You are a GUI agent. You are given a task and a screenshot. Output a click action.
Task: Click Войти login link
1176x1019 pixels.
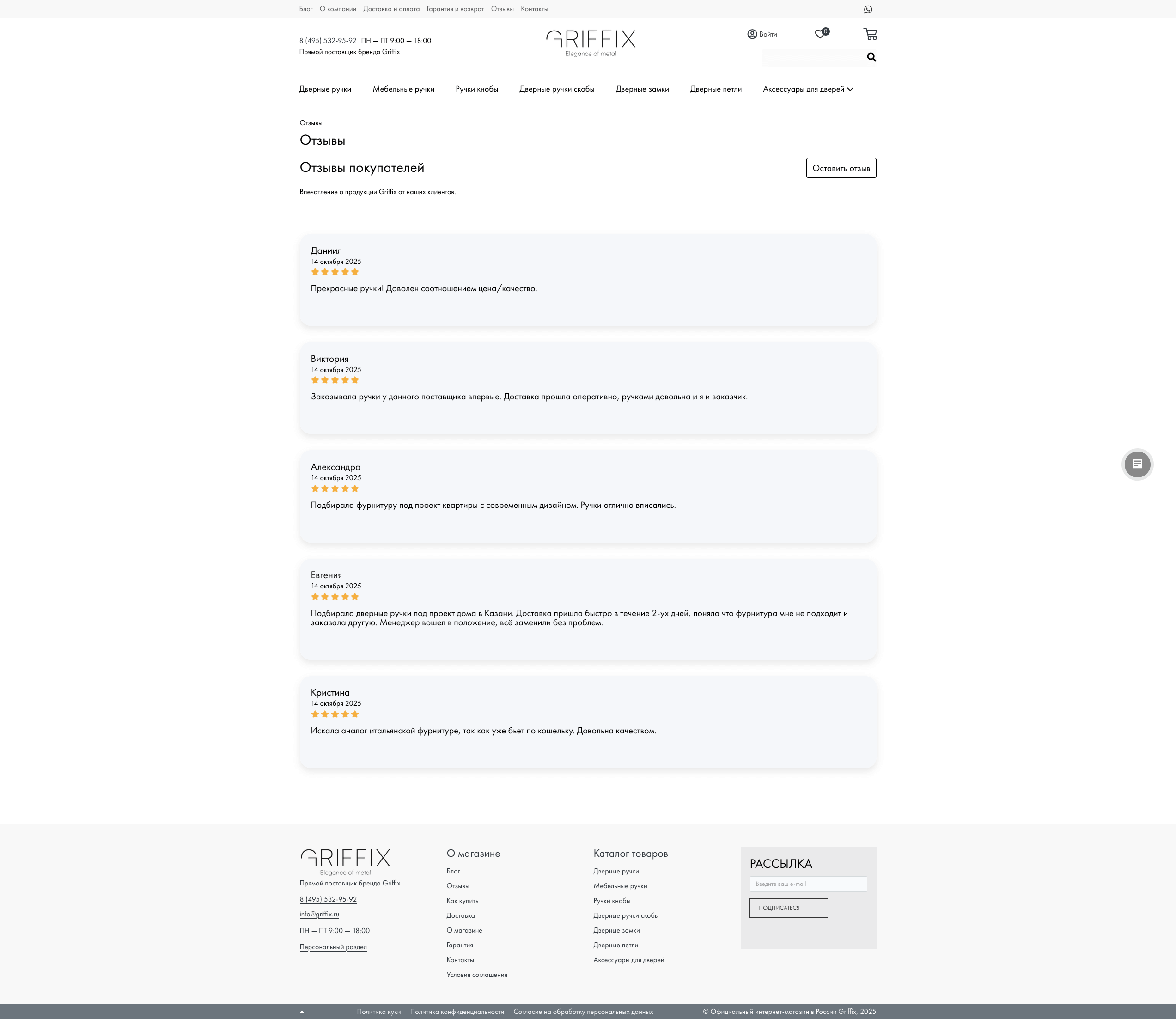[768, 34]
